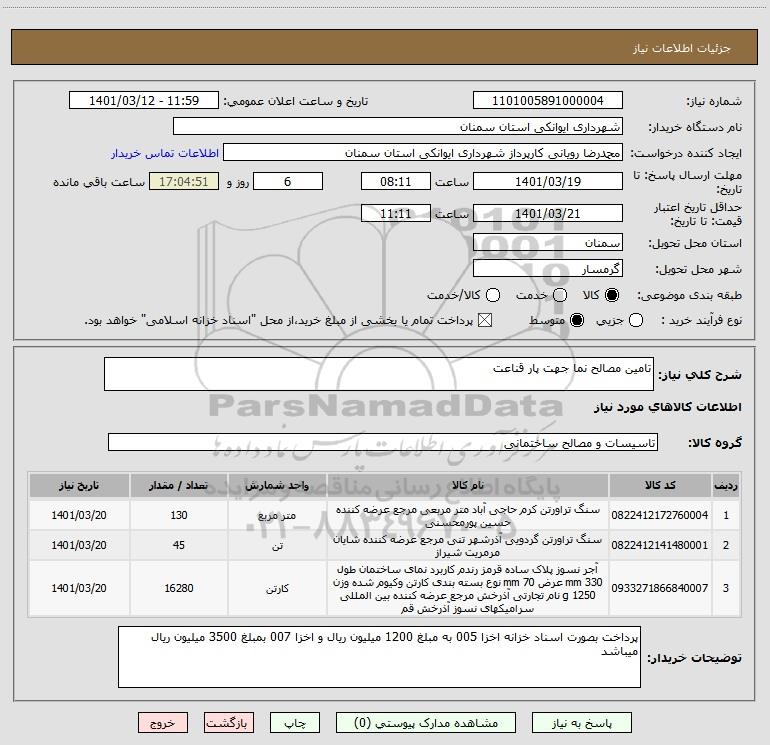770x745 pixels.
Task: Click unit متر مربع in row 1
Action: pyautogui.click(x=277, y=516)
